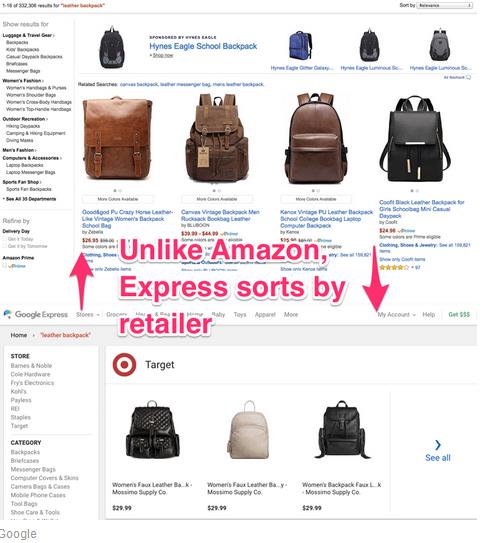Open the Sort by Relevance dropdown

(x=445, y=5)
